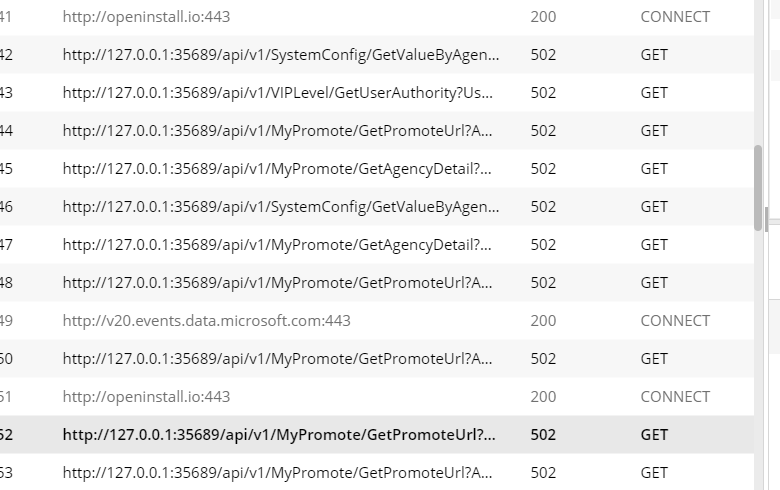Select the openinstall.io:443 CONNECT row 41
The width and height of the screenshot is (780, 490).
(377, 17)
